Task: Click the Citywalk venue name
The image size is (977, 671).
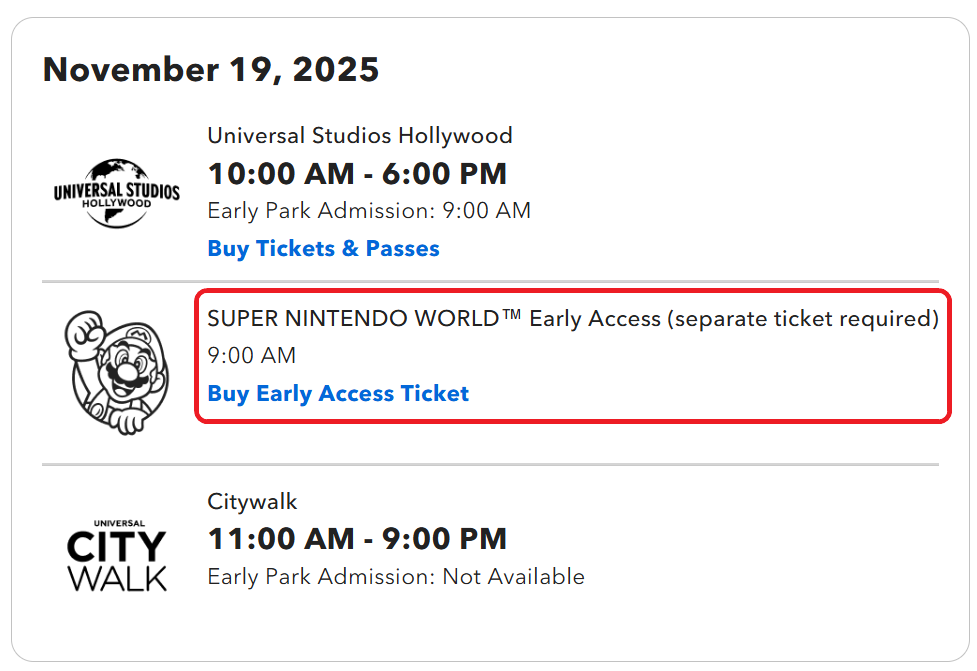Action: tap(252, 502)
